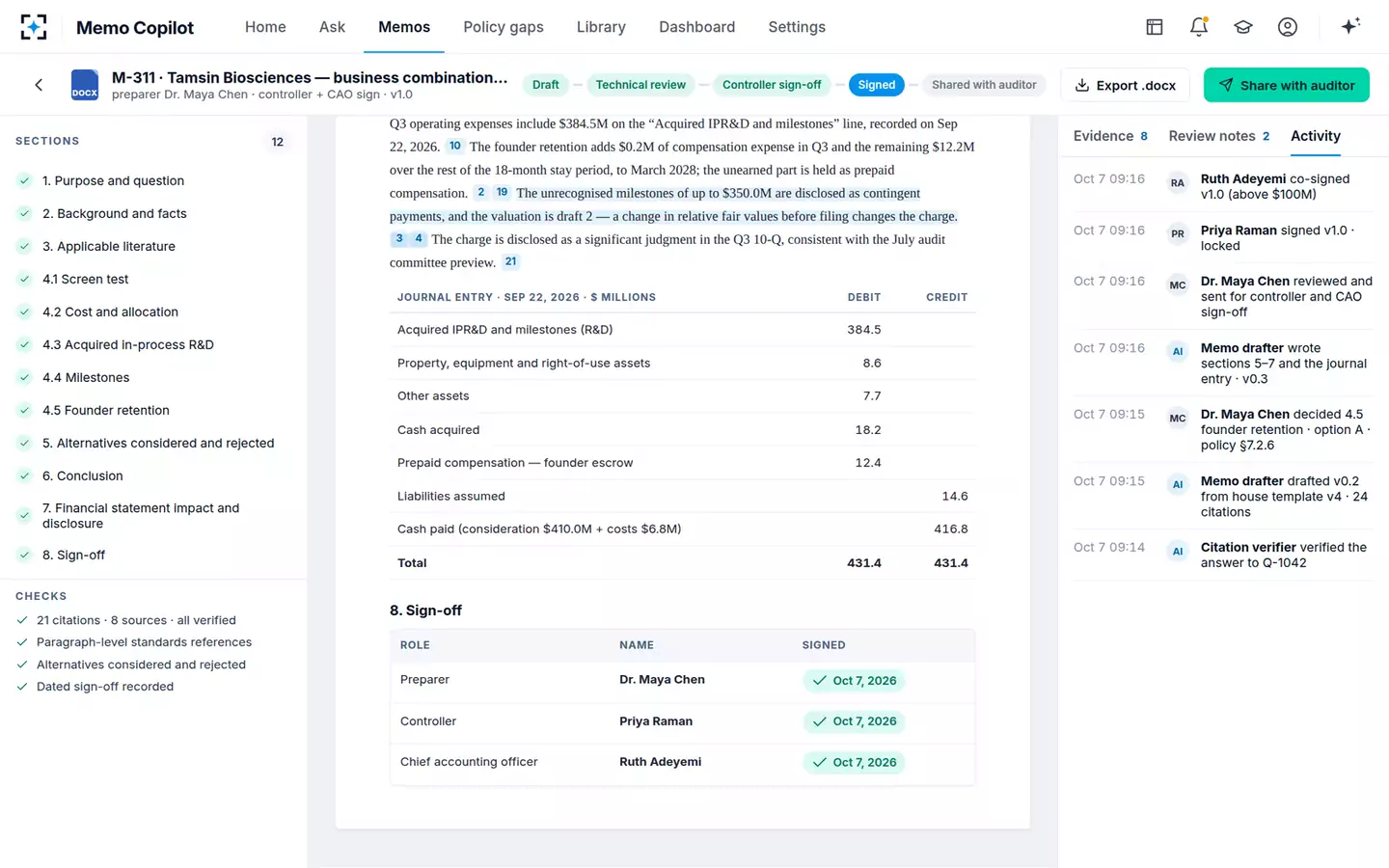Jump to section 6. Conclusion

pyautogui.click(x=153, y=475)
